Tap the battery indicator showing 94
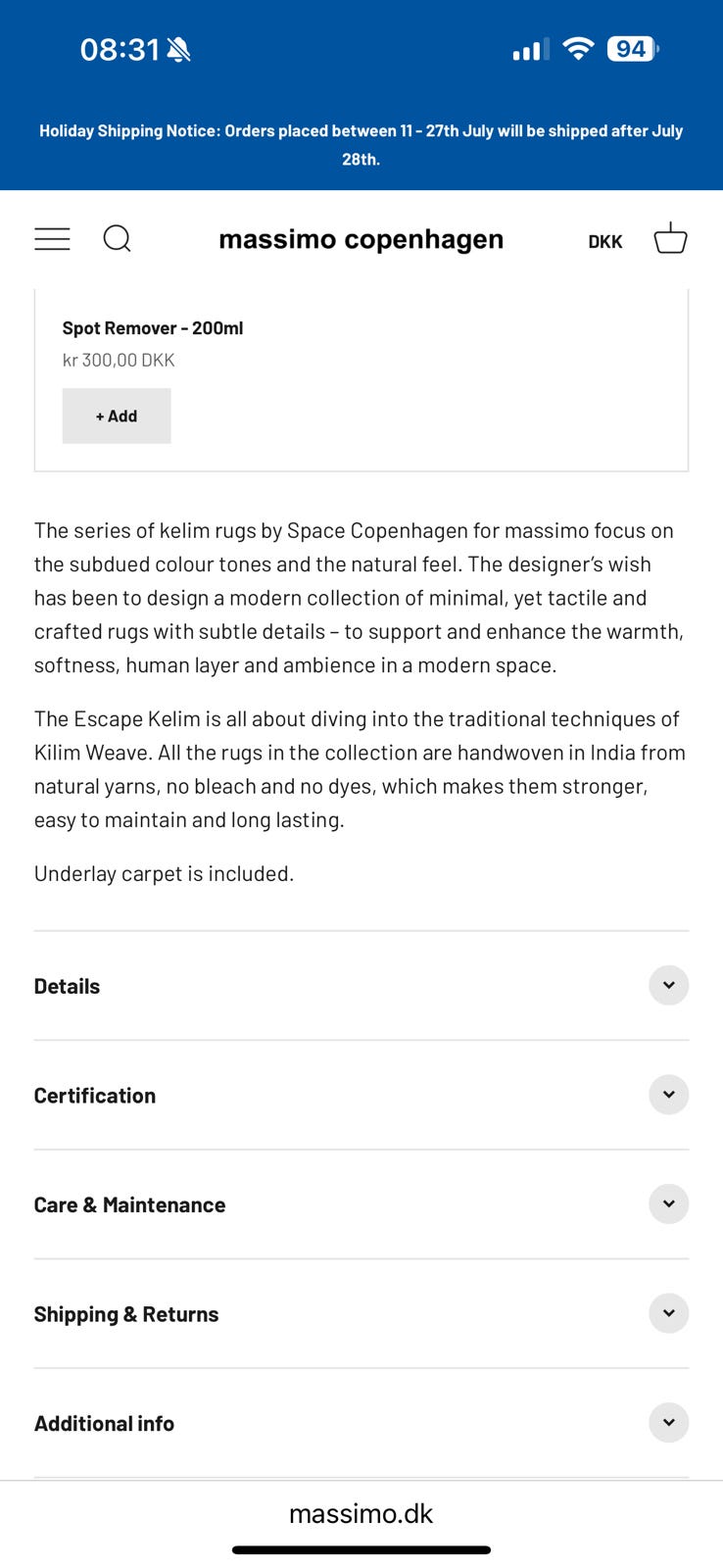The width and height of the screenshot is (723, 1568). (632, 49)
